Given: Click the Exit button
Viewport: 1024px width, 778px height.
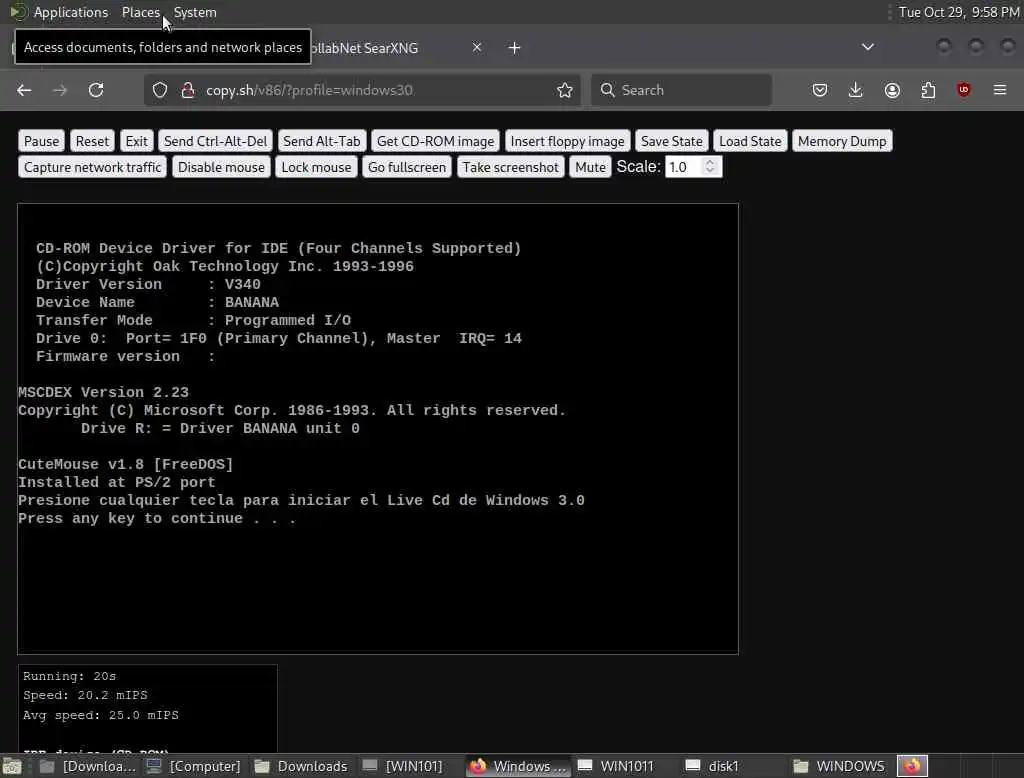Looking at the screenshot, I should click(136, 141).
